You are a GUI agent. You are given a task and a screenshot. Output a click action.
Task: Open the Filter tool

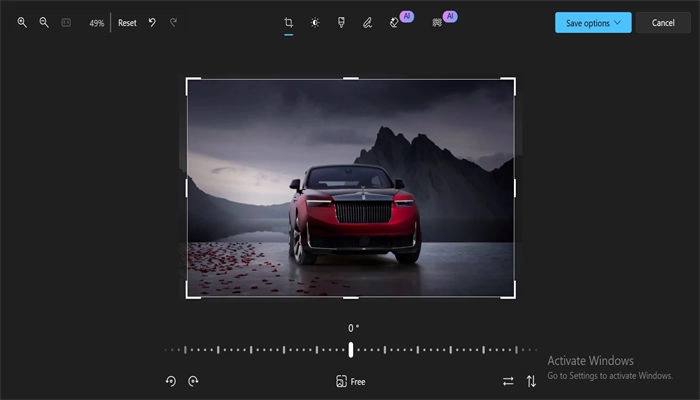(x=341, y=22)
